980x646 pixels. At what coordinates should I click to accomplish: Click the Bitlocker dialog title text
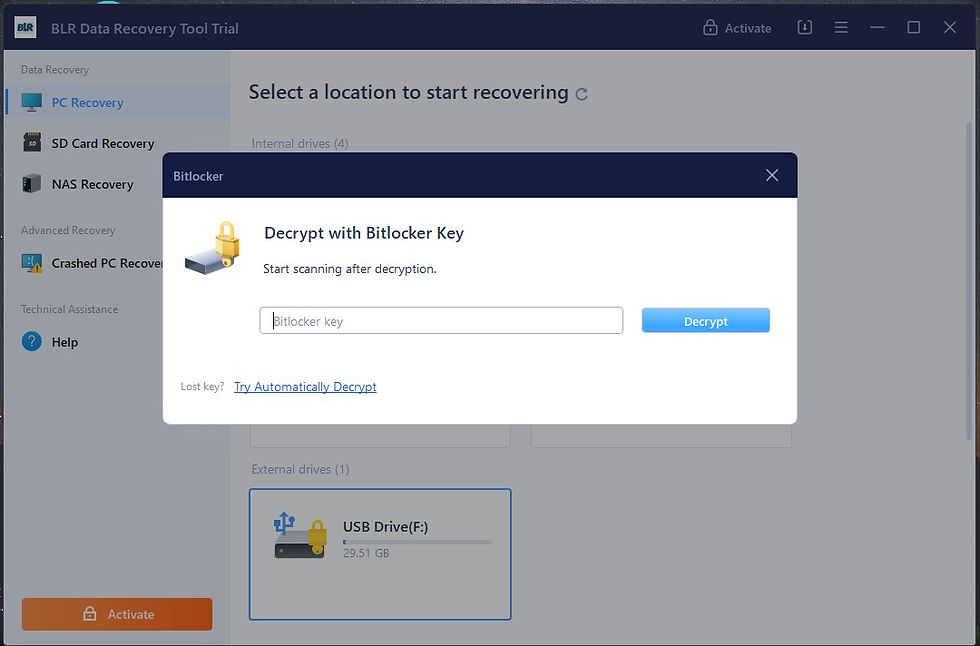198,176
